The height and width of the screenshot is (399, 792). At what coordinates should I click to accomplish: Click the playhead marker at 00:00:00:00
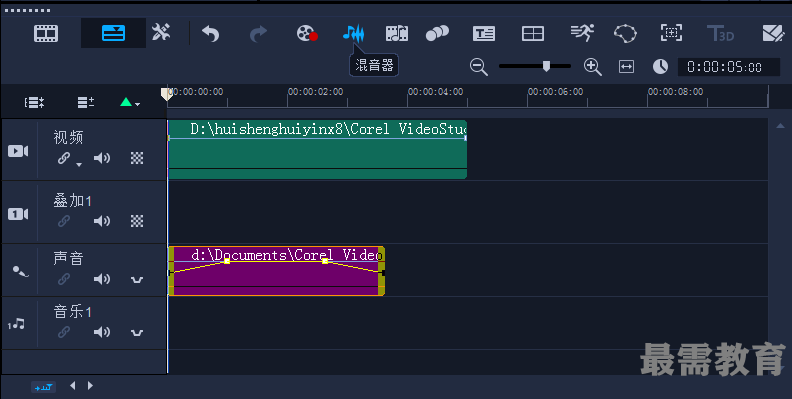click(x=166, y=94)
